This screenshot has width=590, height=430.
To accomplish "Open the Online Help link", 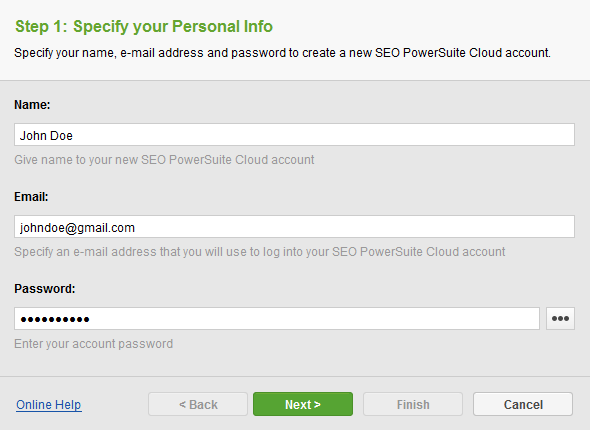I will 49,405.
